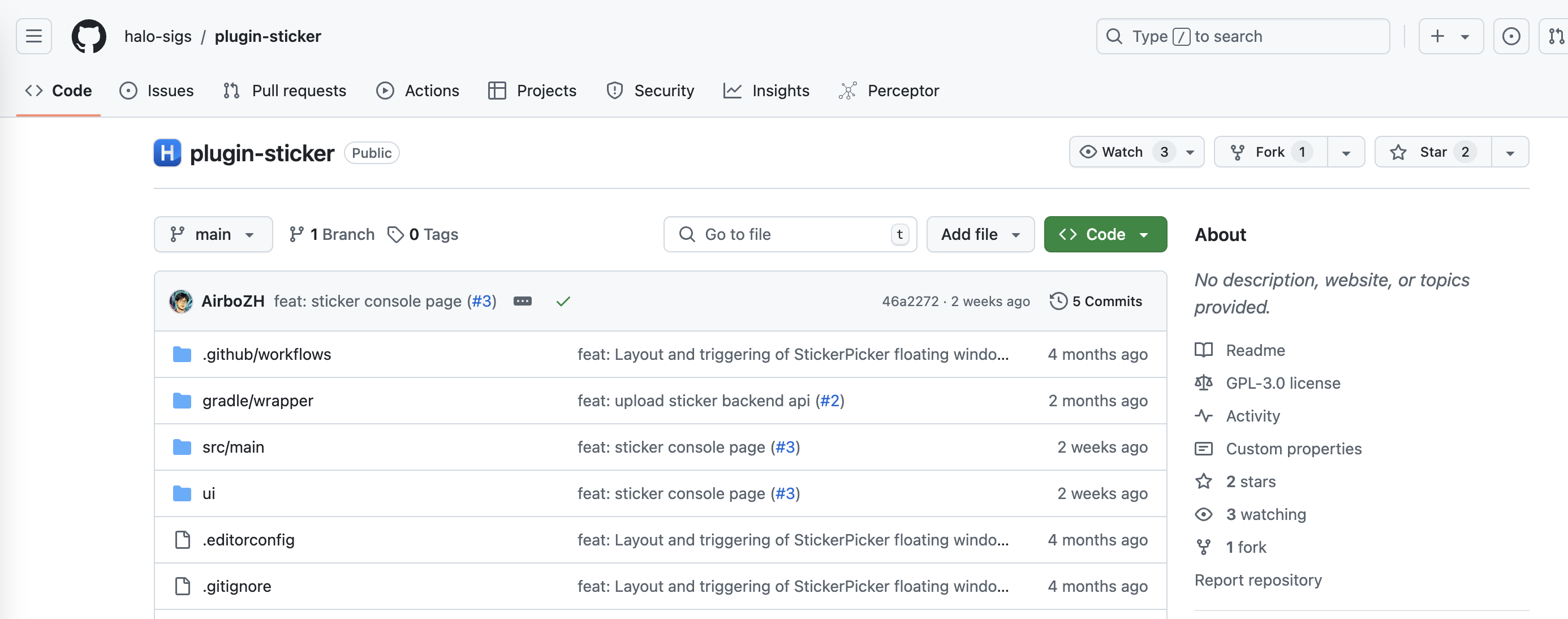Open commit 46a2272
The width and height of the screenshot is (1568, 619).
(x=911, y=301)
